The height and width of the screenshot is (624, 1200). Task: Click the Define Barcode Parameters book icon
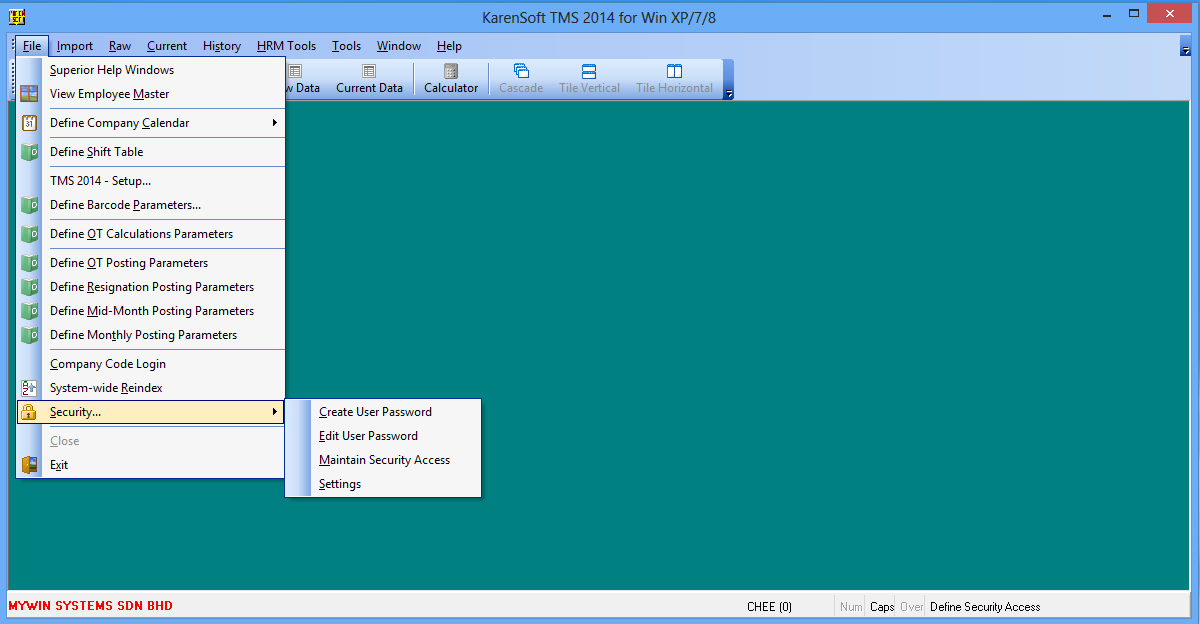[x=29, y=205]
